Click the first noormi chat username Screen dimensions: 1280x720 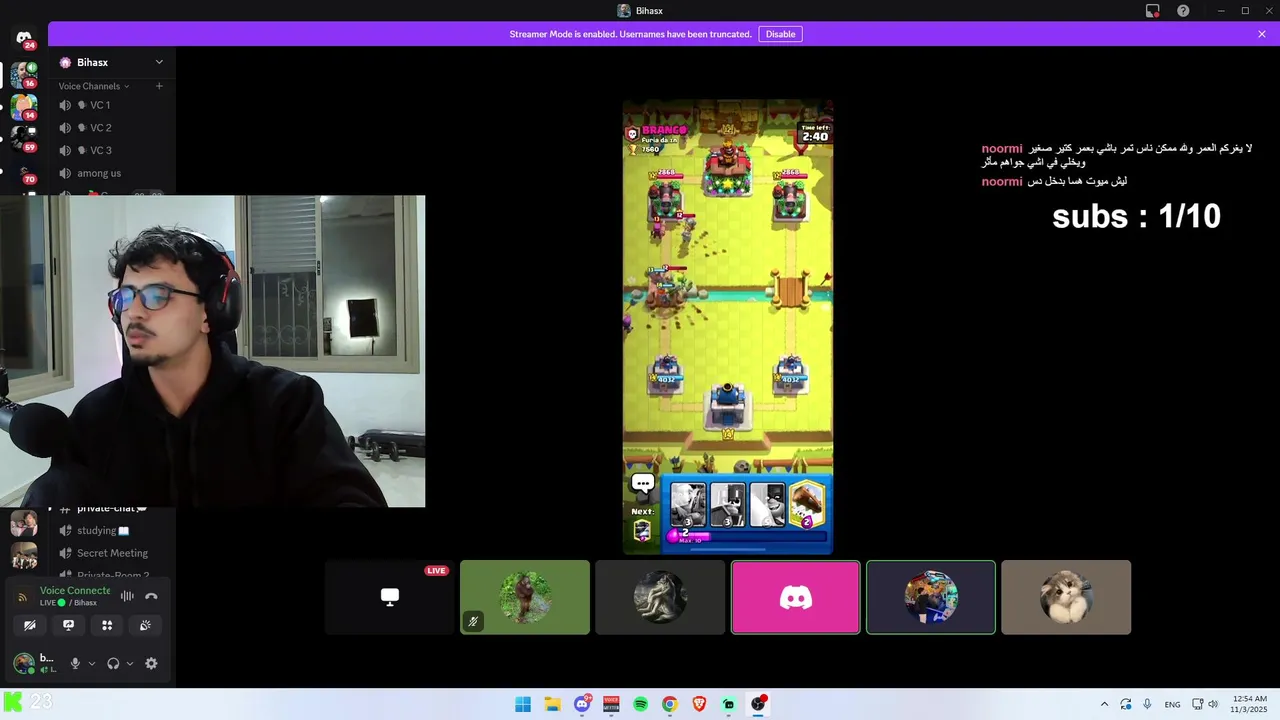pyautogui.click(x=1002, y=149)
